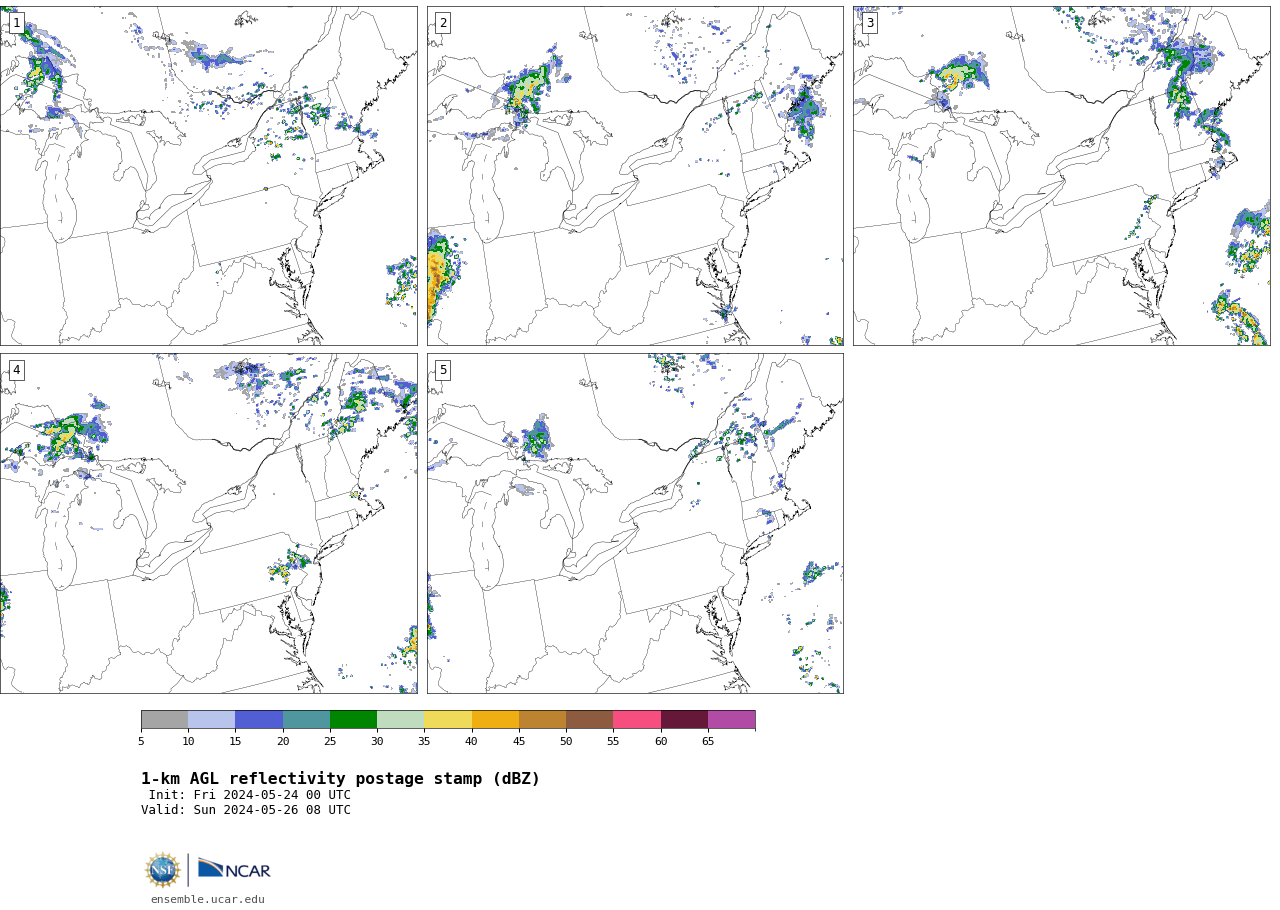
Task: Open ensemble member 5 reflectivity map
Action: coord(635,523)
